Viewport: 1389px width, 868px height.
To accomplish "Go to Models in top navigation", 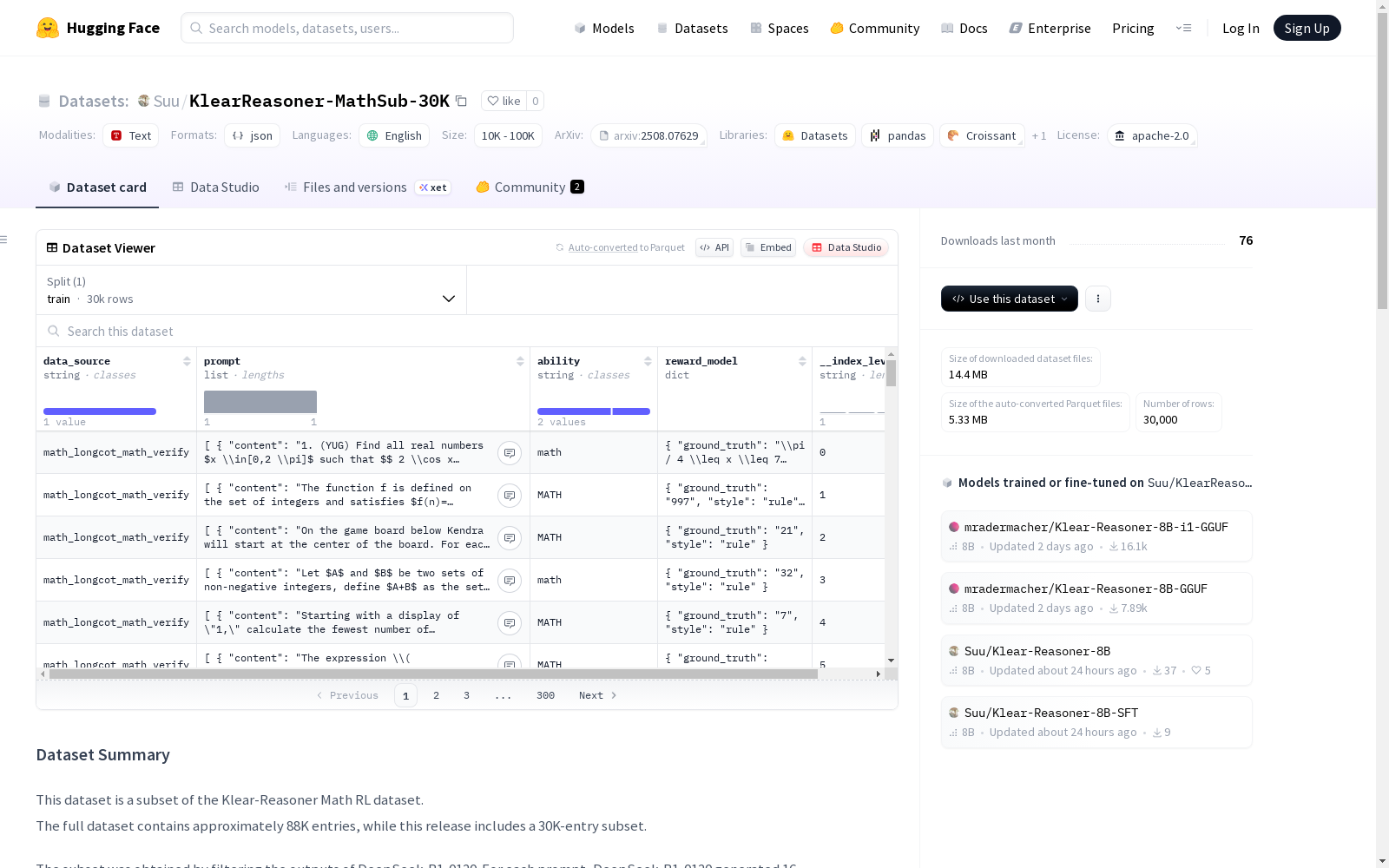I will pyautogui.click(x=604, y=28).
